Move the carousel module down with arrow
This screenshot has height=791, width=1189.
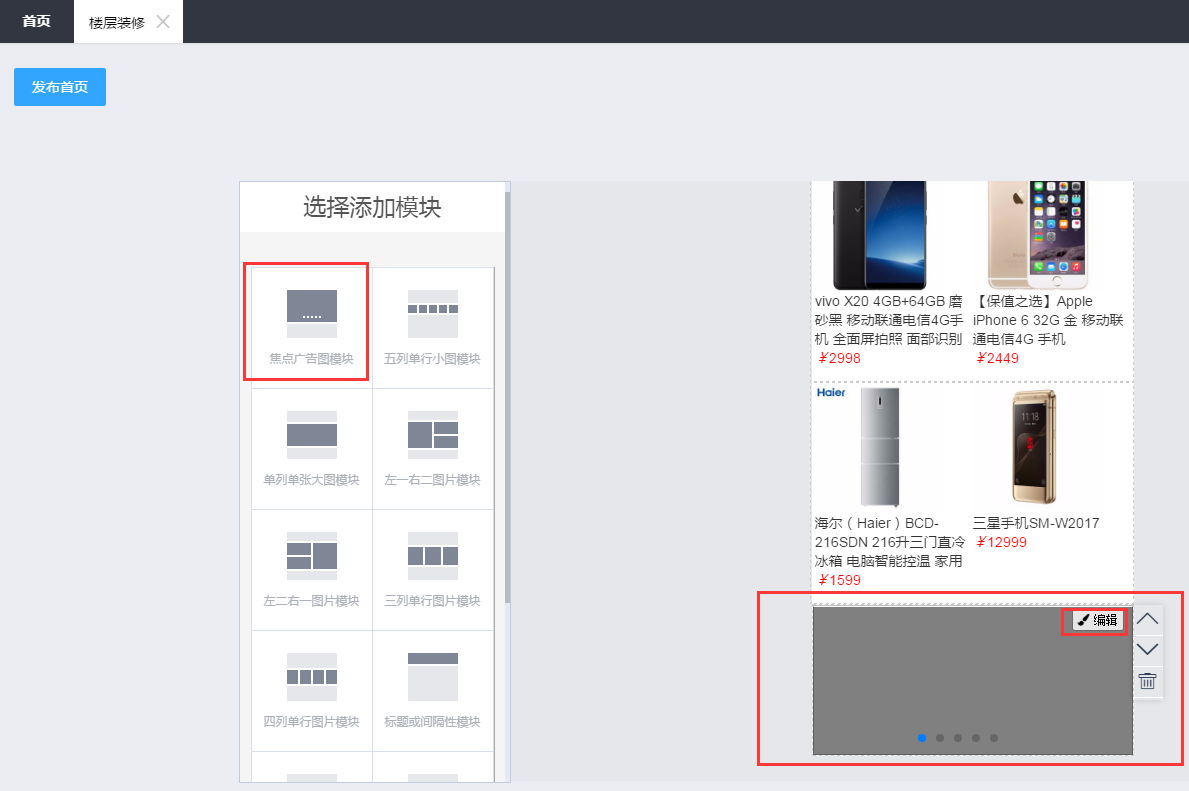click(x=1147, y=649)
